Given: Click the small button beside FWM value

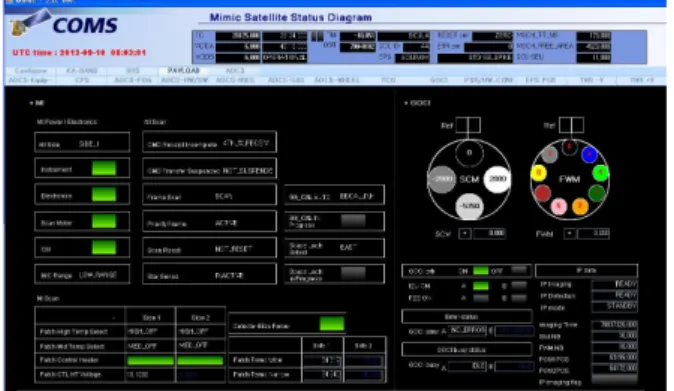Looking at the screenshot, I should tap(570, 233).
